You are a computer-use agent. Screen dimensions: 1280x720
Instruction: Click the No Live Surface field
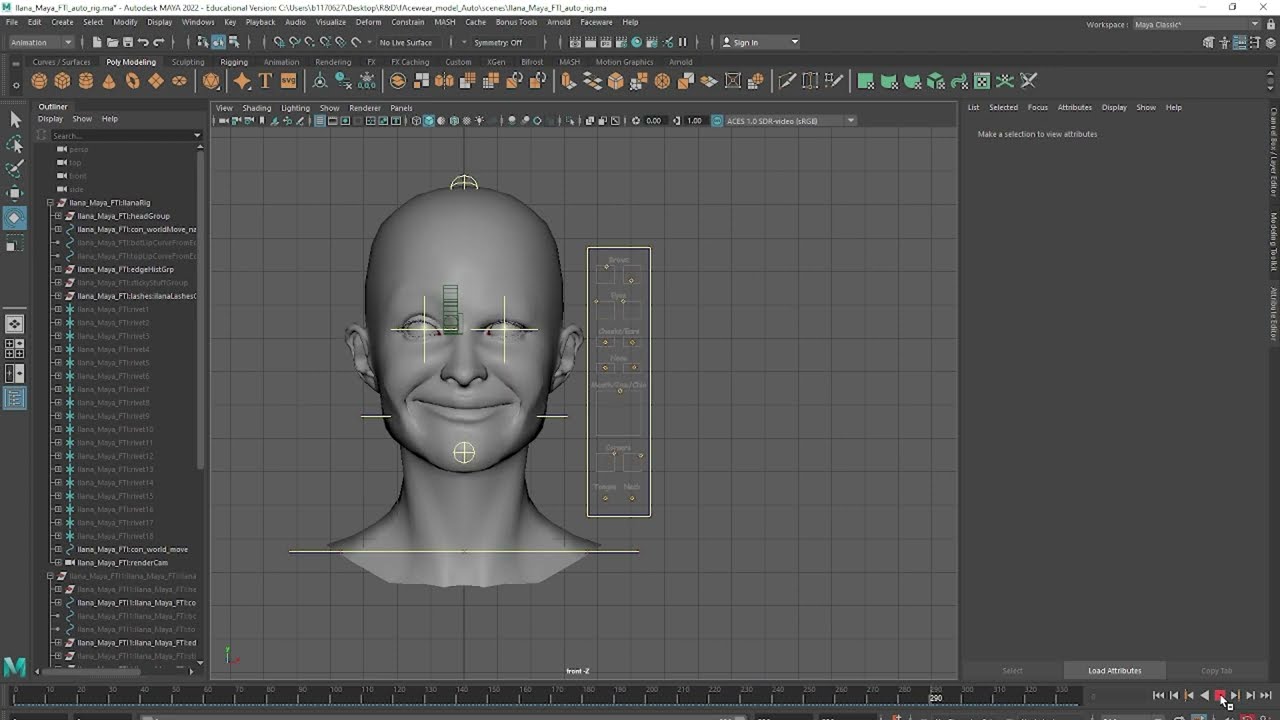click(x=406, y=42)
